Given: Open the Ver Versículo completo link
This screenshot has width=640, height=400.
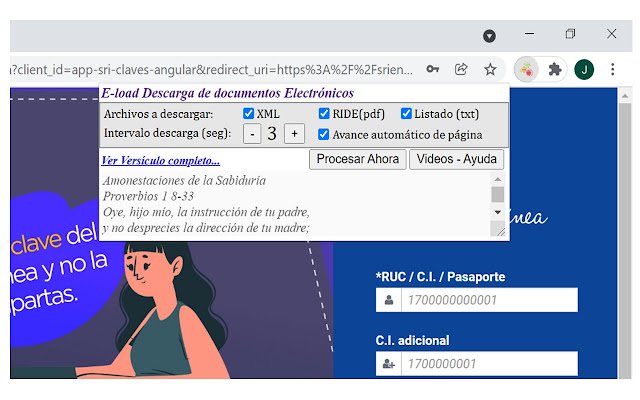Looking at the screenshot, I should tap(161, 160).
